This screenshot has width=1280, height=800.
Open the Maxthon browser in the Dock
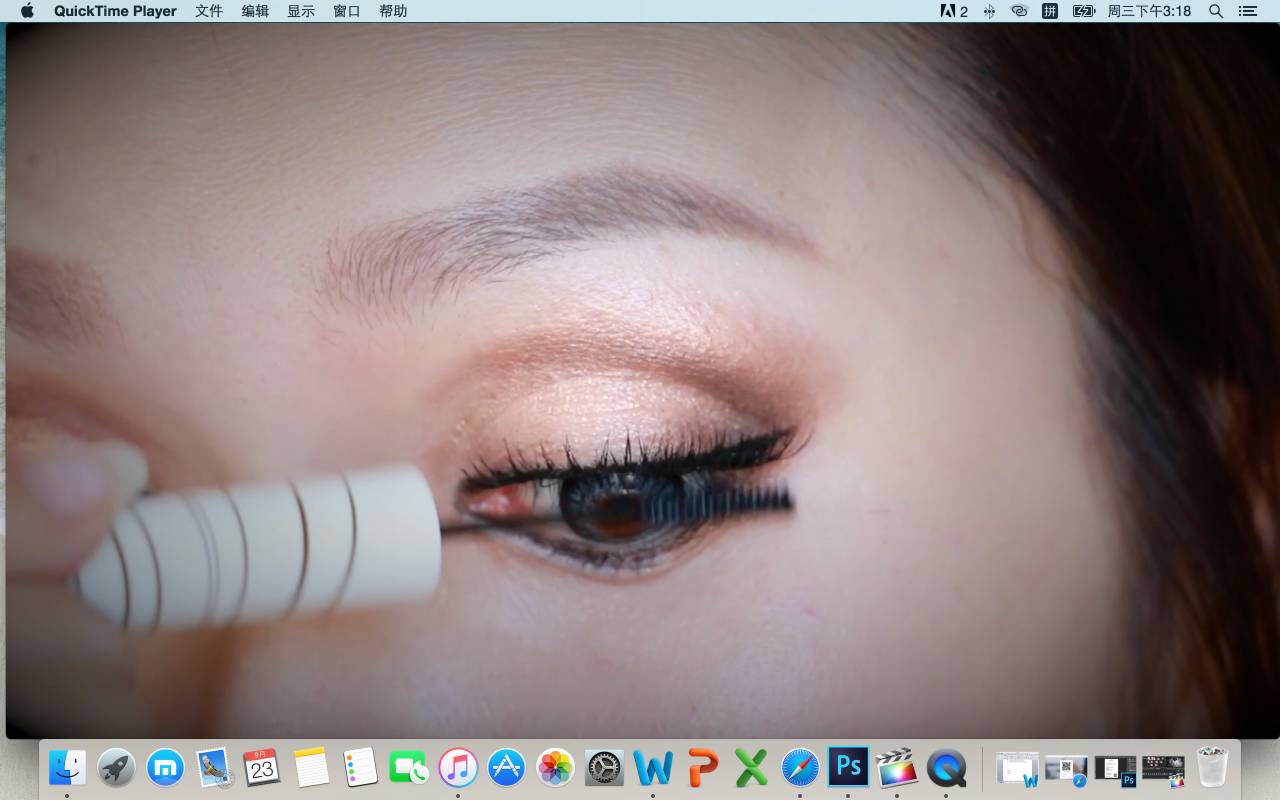click(x=165, y=768)
